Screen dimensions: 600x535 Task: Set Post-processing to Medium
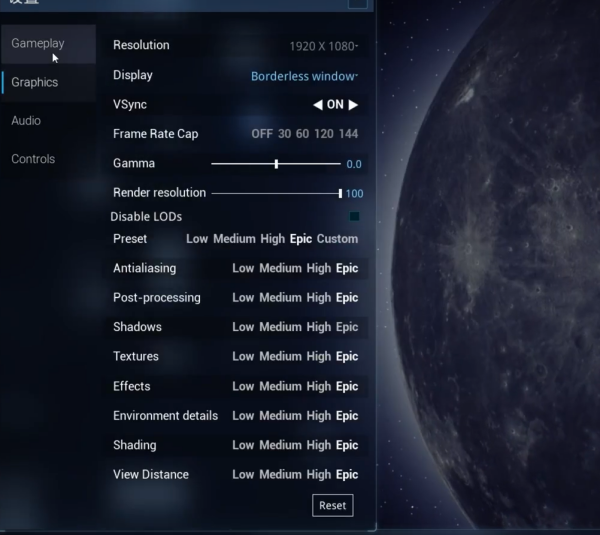pos(280,298)
